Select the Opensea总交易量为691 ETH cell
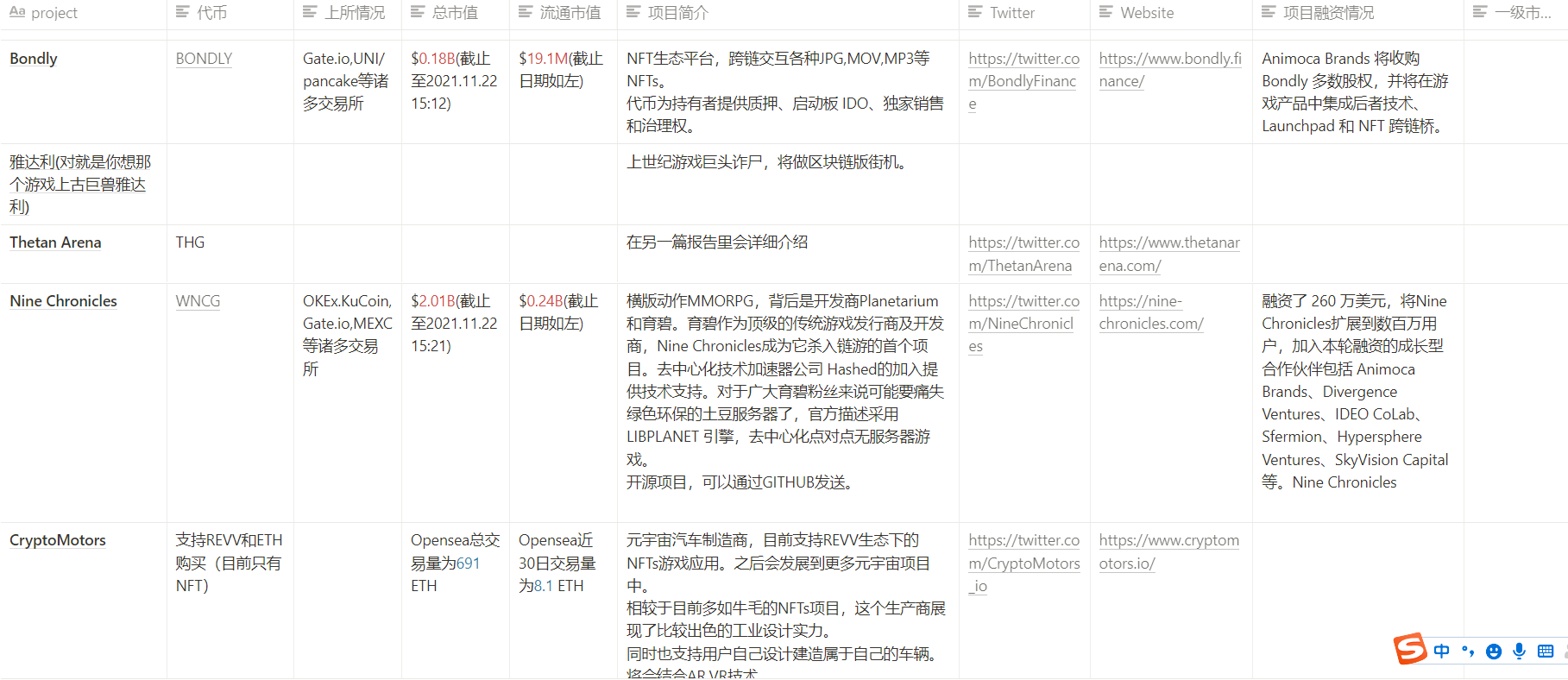 click(x=456, y=601)
